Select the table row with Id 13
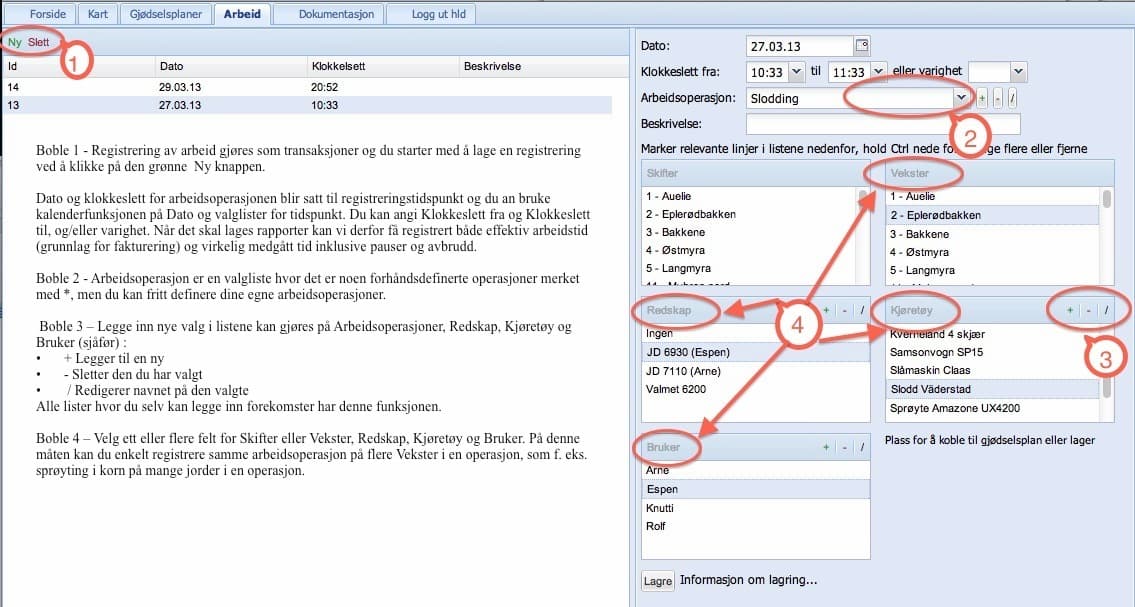Image resolution: width=1135 pixels, height=607 pixels. (307, 105)
